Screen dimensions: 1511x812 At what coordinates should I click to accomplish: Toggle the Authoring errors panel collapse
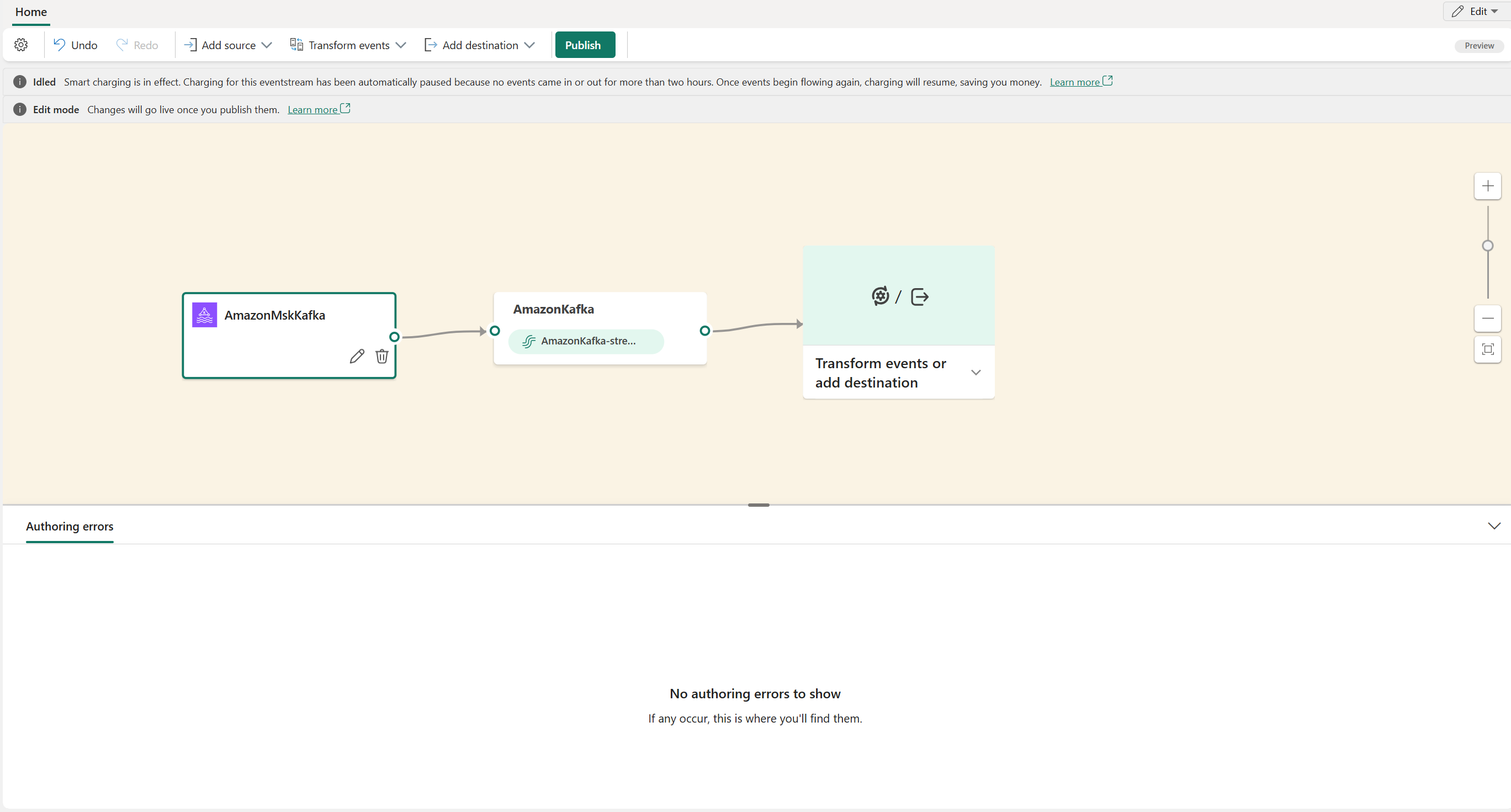click(1494, 526)
